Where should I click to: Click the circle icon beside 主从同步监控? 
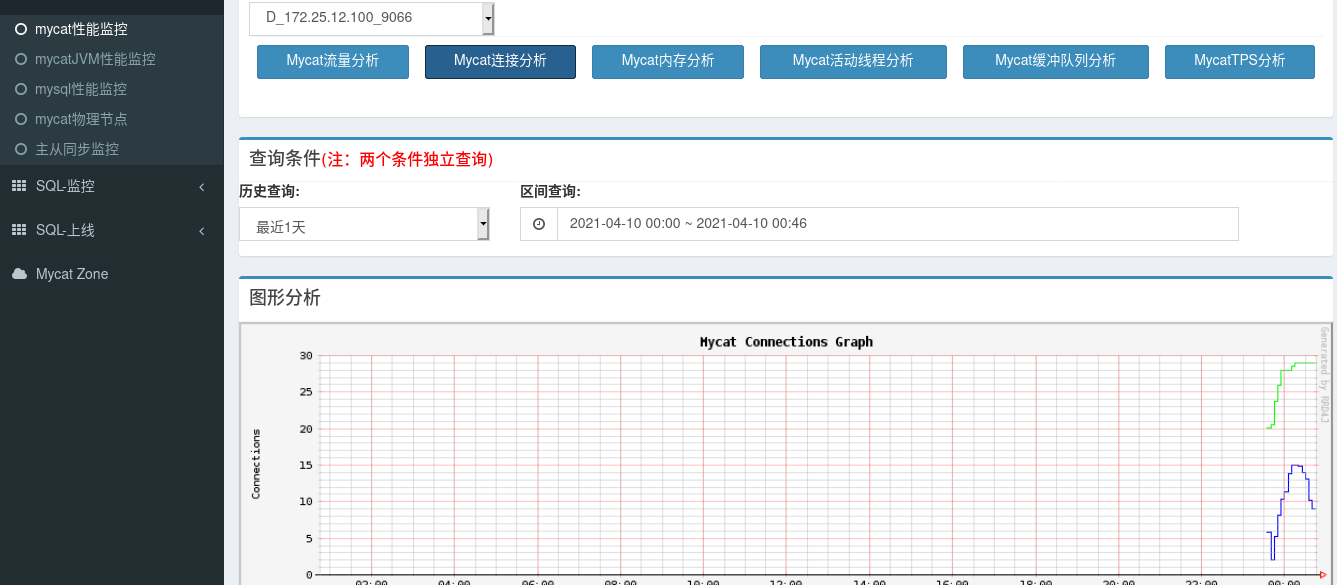pyautogui.click(x=21, y=149)
